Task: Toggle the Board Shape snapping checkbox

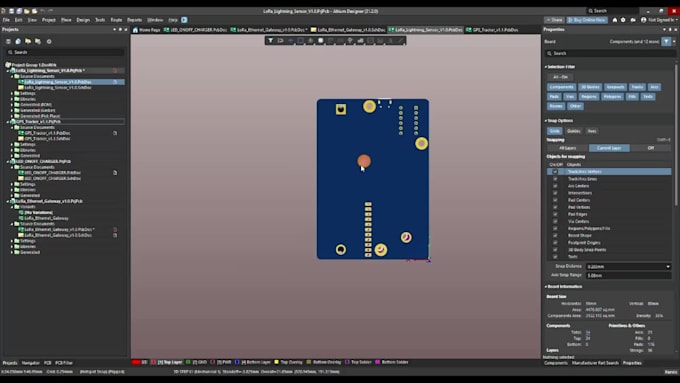Action: tap(555, 236)
